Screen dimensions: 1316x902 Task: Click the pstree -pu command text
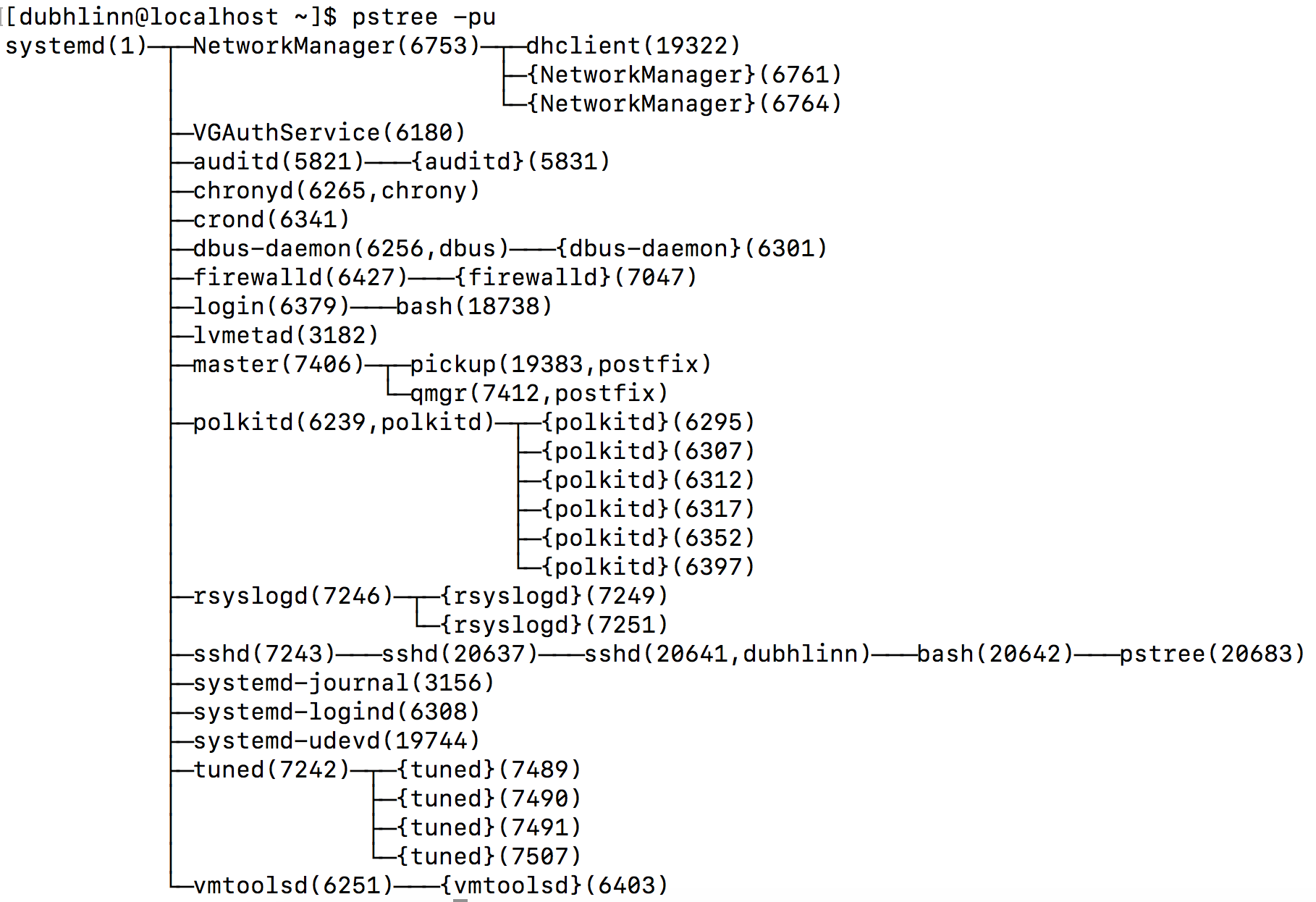pos(423,17)
